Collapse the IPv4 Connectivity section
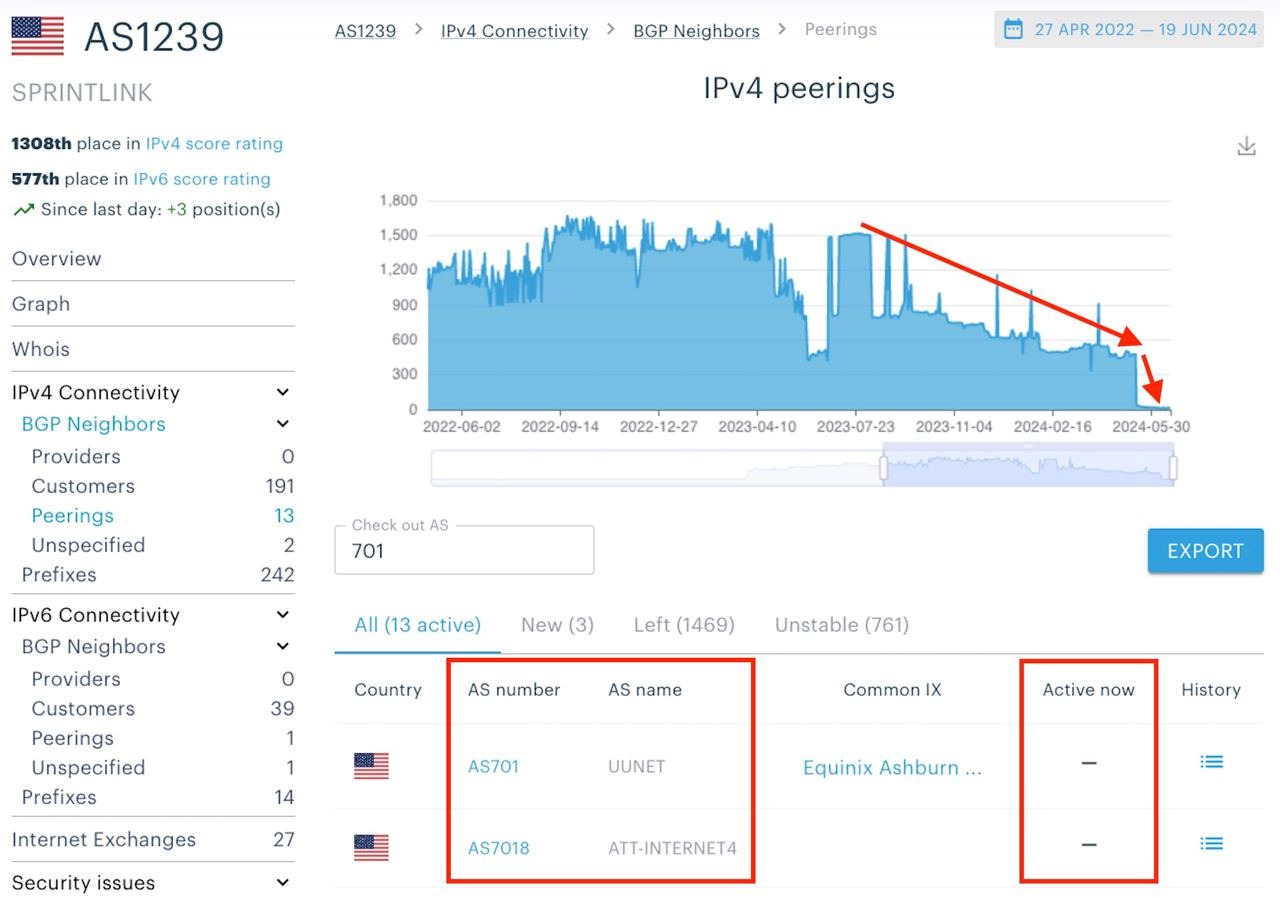 283,393
